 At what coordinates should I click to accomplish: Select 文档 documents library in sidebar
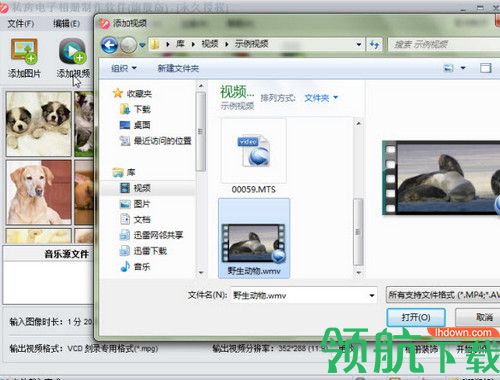click(x=135, y=219)
